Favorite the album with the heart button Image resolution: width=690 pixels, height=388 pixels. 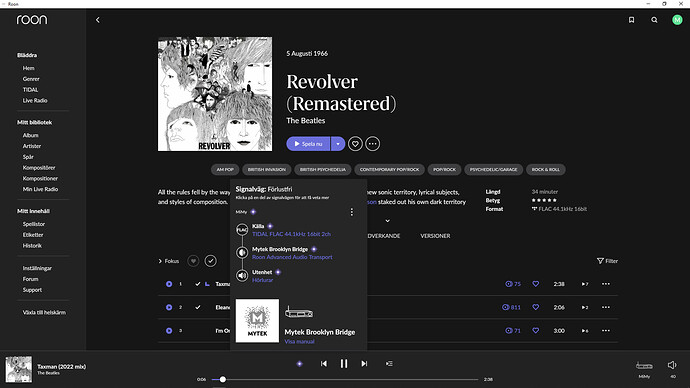click(355, 144)
